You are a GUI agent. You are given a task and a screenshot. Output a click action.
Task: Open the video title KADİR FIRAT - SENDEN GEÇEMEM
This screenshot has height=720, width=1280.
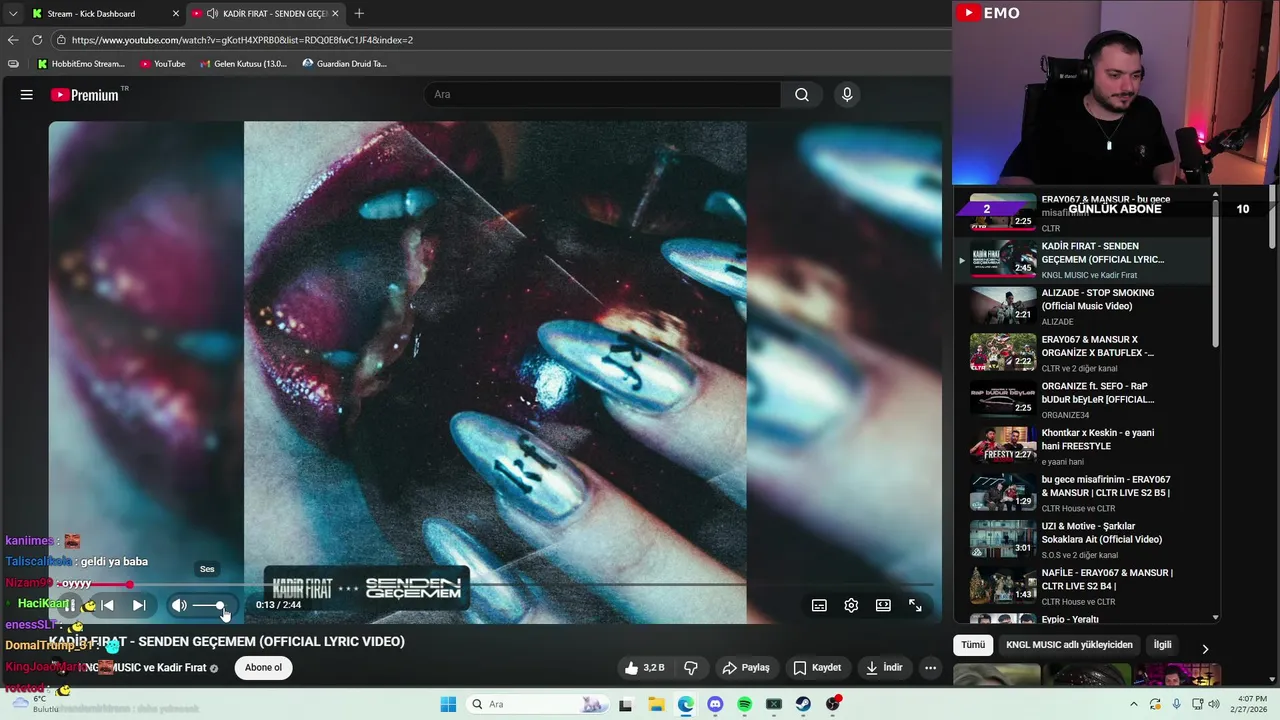pos(227,642)
